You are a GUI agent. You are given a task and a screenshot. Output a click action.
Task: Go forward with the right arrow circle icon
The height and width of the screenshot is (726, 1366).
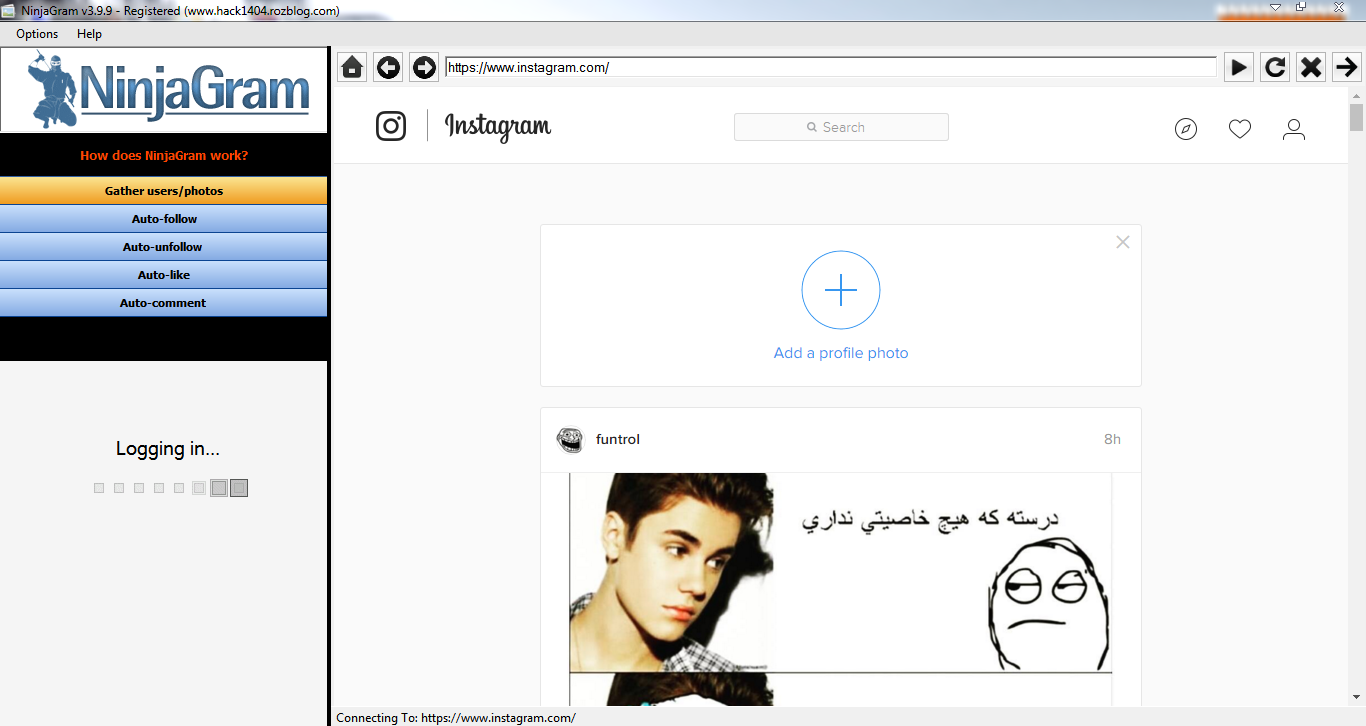coord(424,67)
